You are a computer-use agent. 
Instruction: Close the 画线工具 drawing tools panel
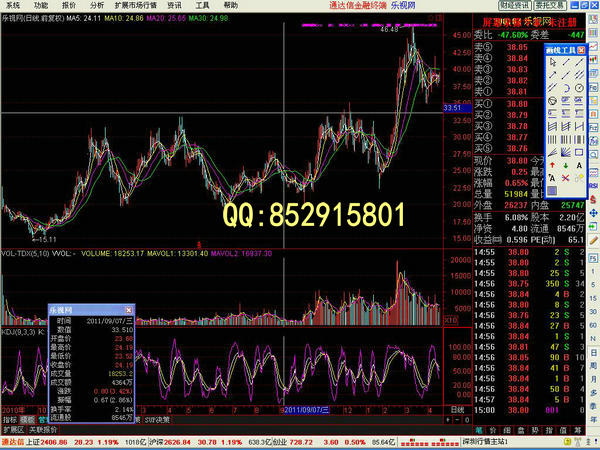581,50
